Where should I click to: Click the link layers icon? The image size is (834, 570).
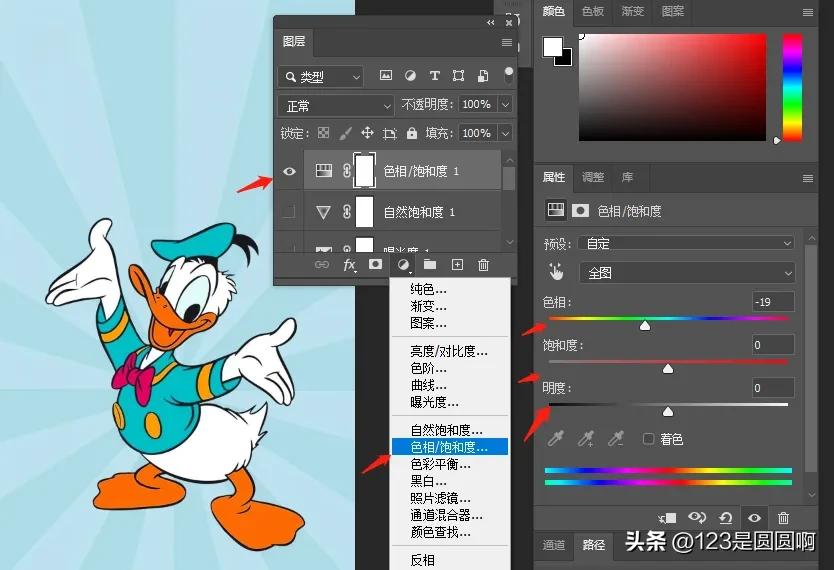(322, 264)
